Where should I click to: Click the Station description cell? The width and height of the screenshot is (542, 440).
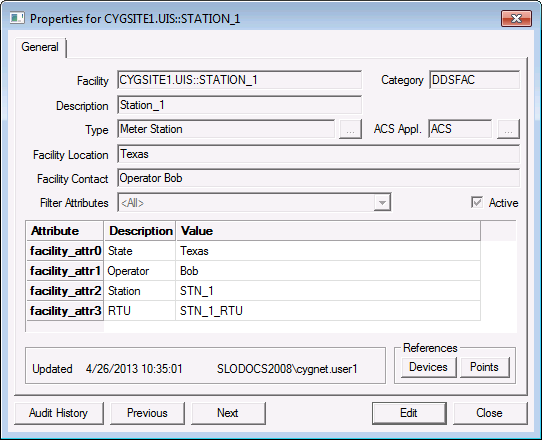(140, 291)
